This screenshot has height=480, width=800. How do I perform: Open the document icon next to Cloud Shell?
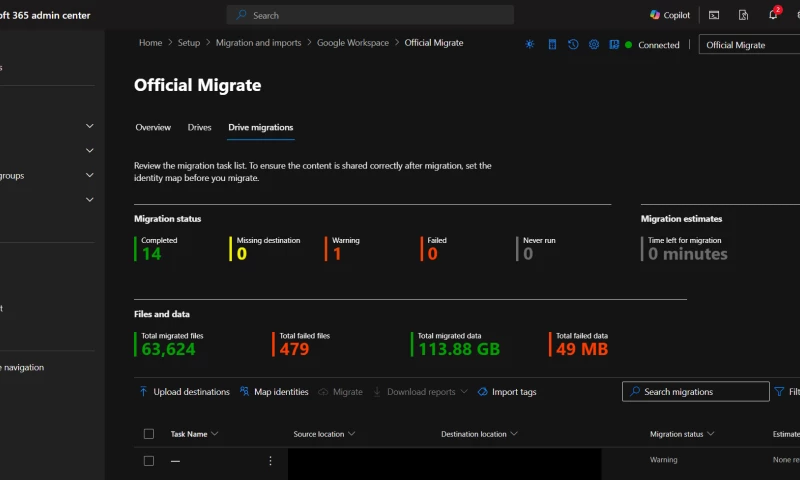[x=743, y=15]
